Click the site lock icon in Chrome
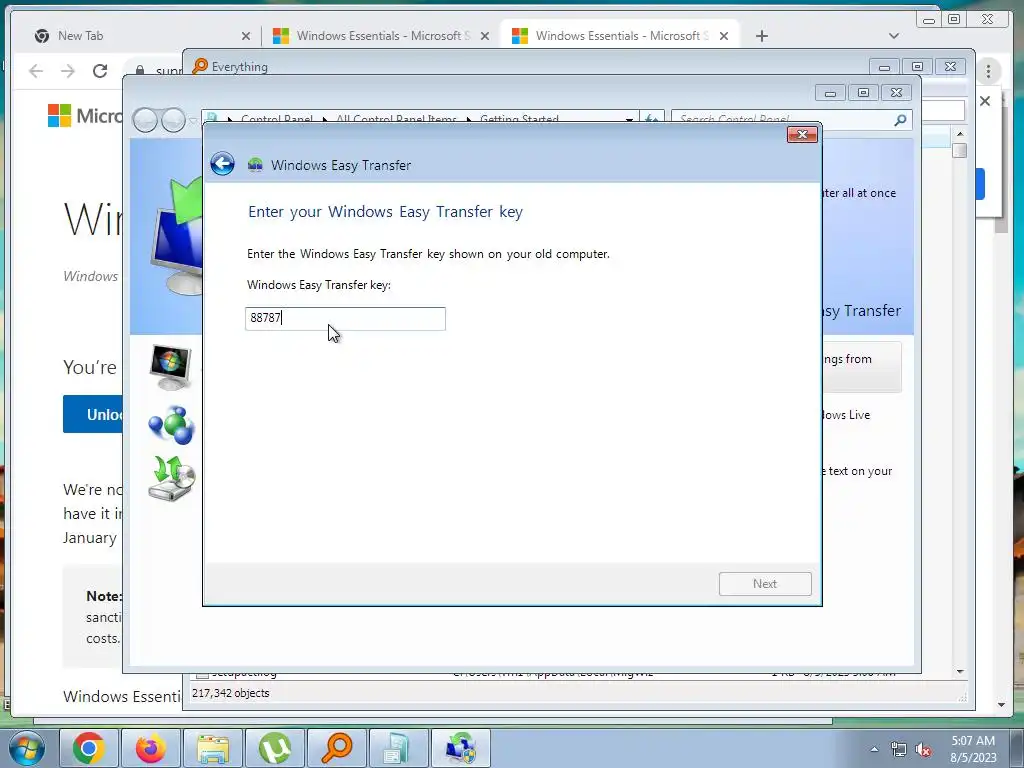The width and height of the screenshot is (1024, 768). (140, 71)
